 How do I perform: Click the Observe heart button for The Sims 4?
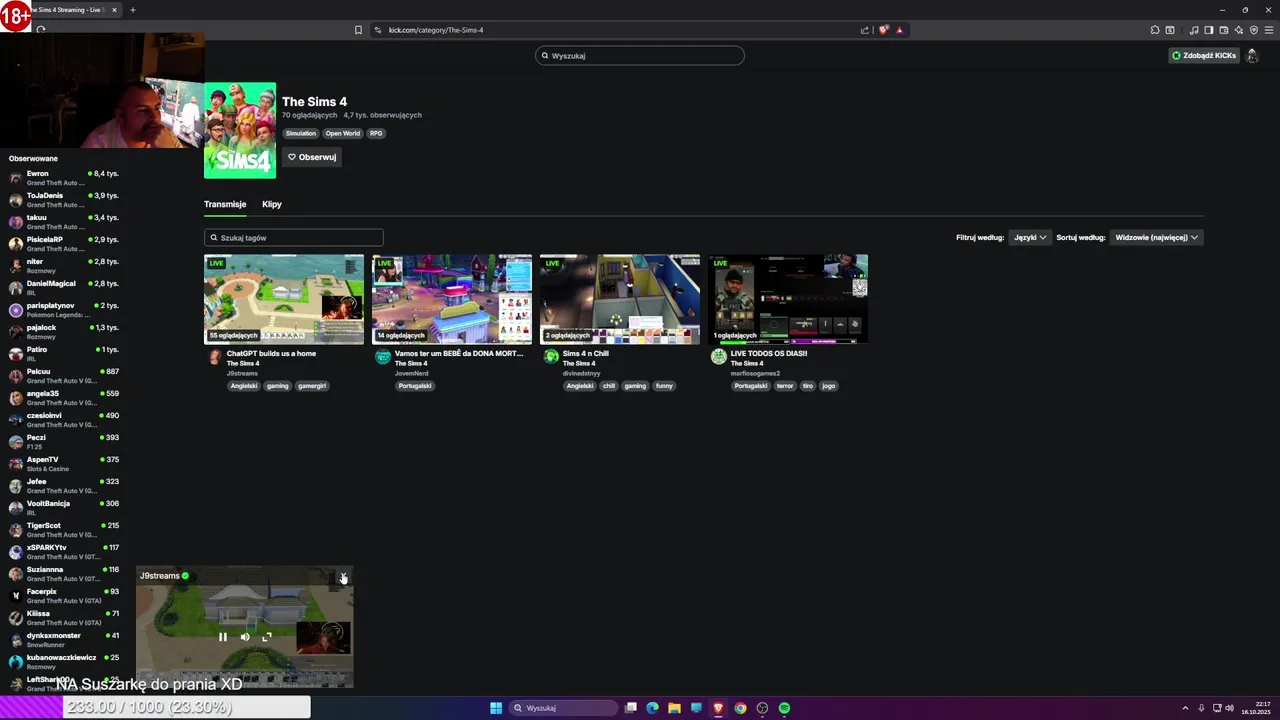point(312,157)
